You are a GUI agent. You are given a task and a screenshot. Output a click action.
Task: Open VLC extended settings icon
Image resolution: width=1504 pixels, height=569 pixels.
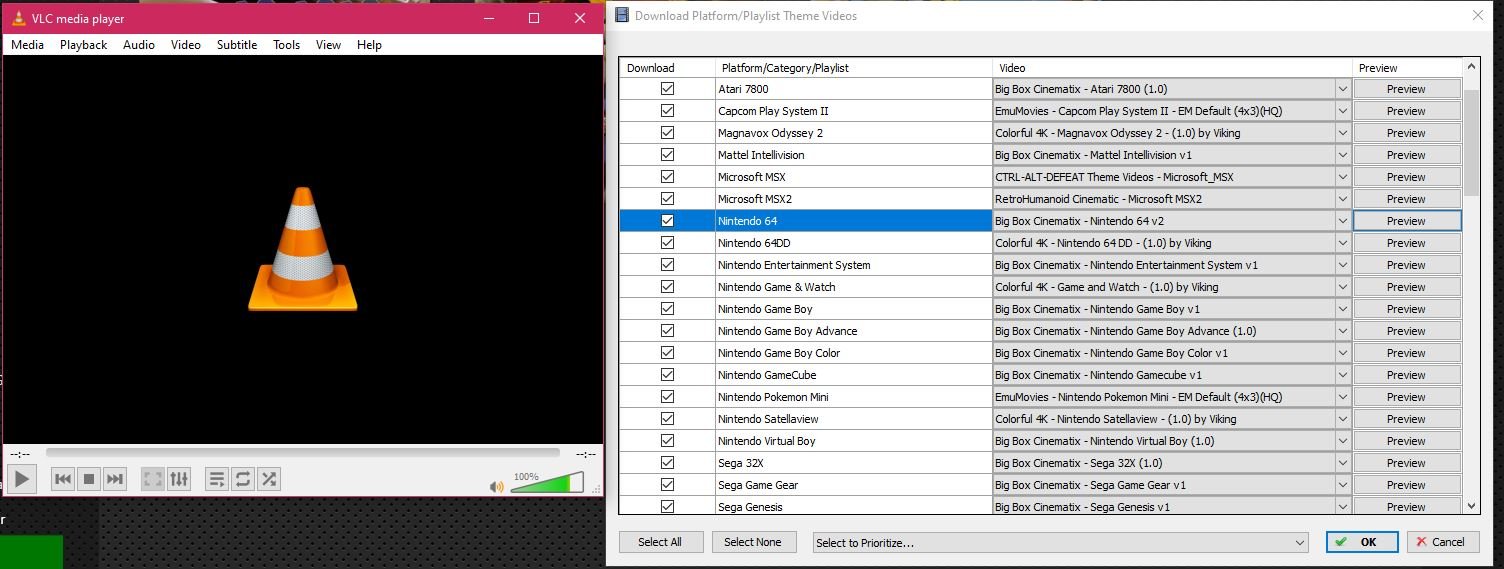tap(179, 479)
